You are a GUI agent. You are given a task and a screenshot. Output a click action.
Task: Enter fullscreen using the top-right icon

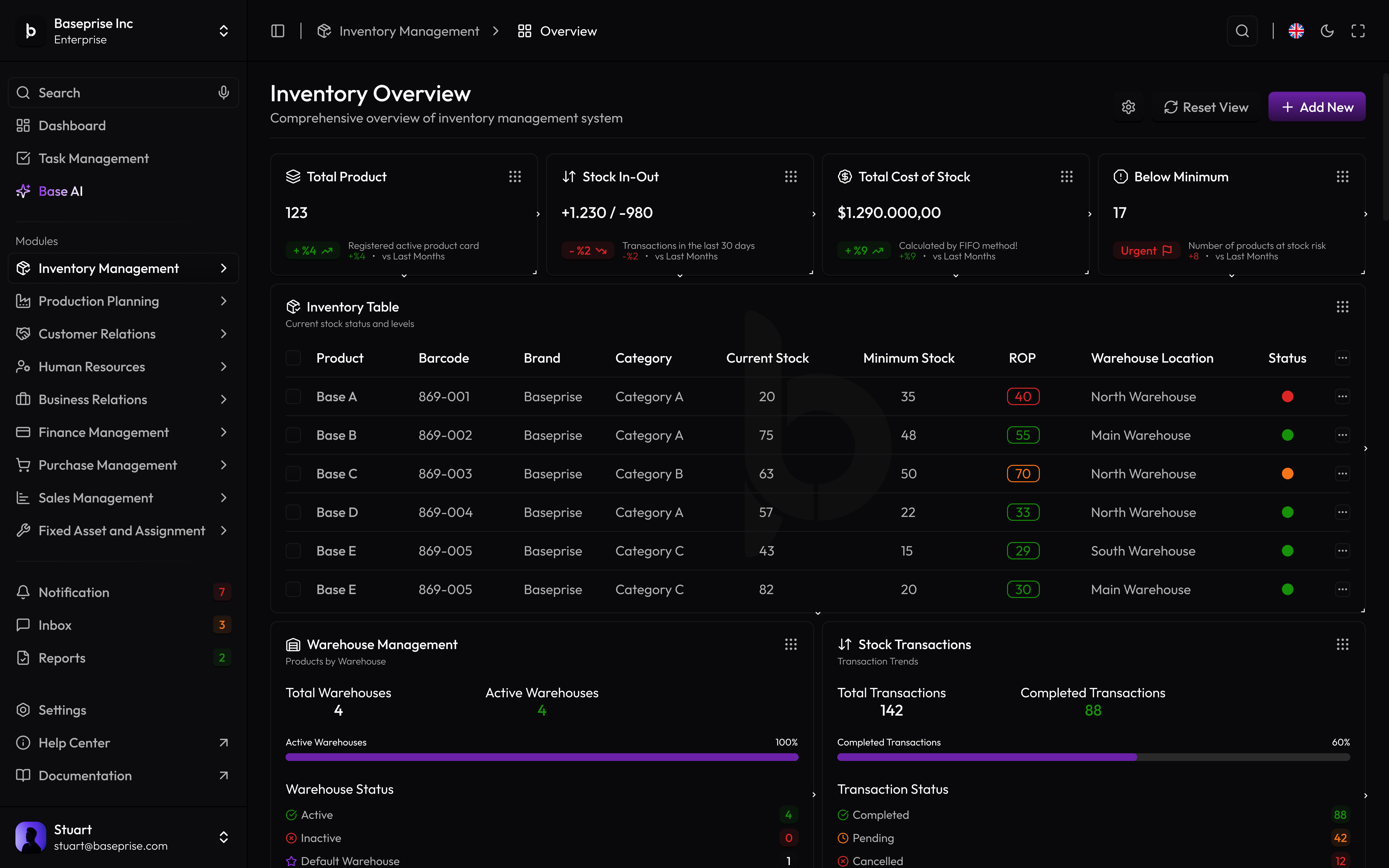tap(1358, 31)
